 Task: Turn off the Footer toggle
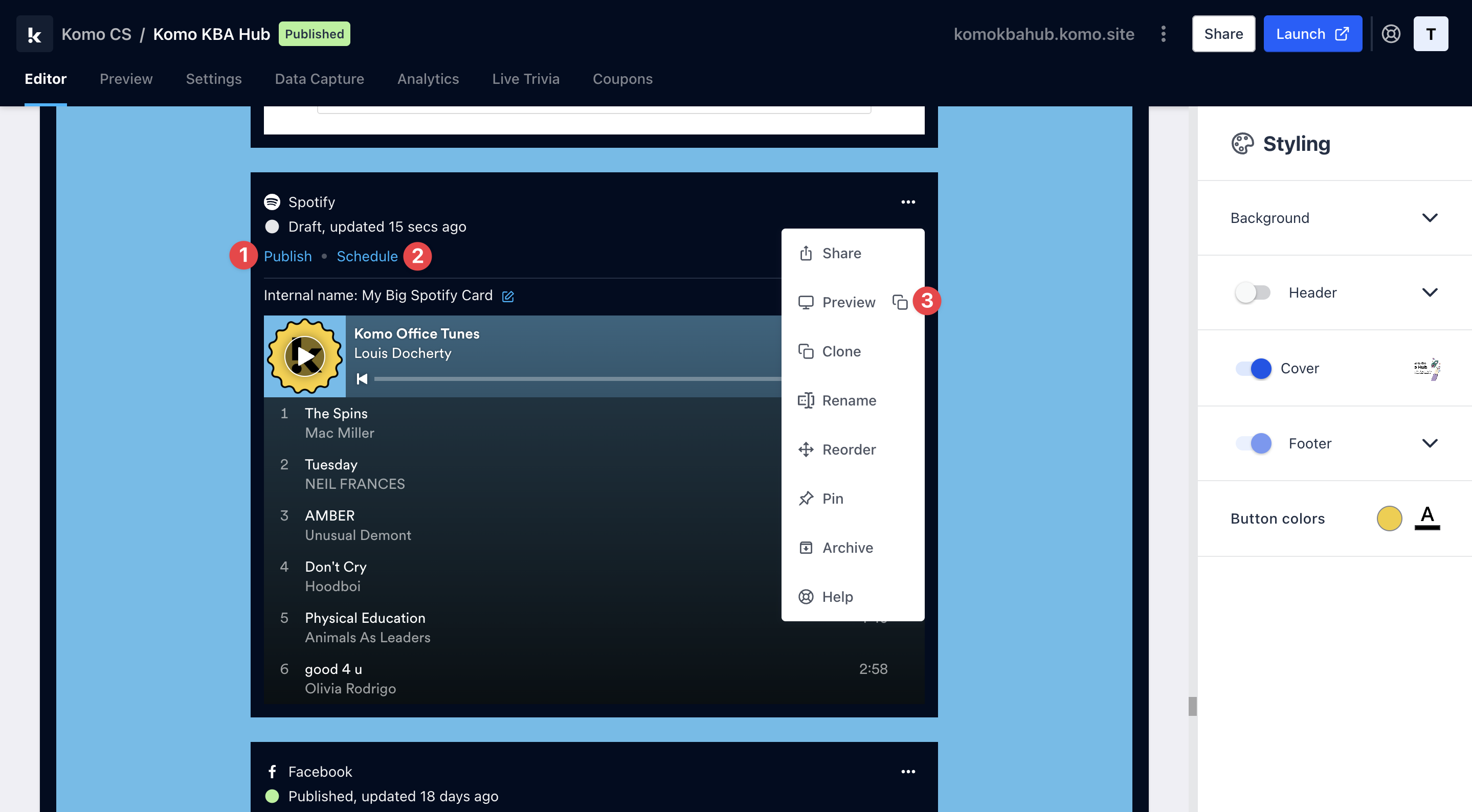pyautogui.click(x=1253, y=443)
